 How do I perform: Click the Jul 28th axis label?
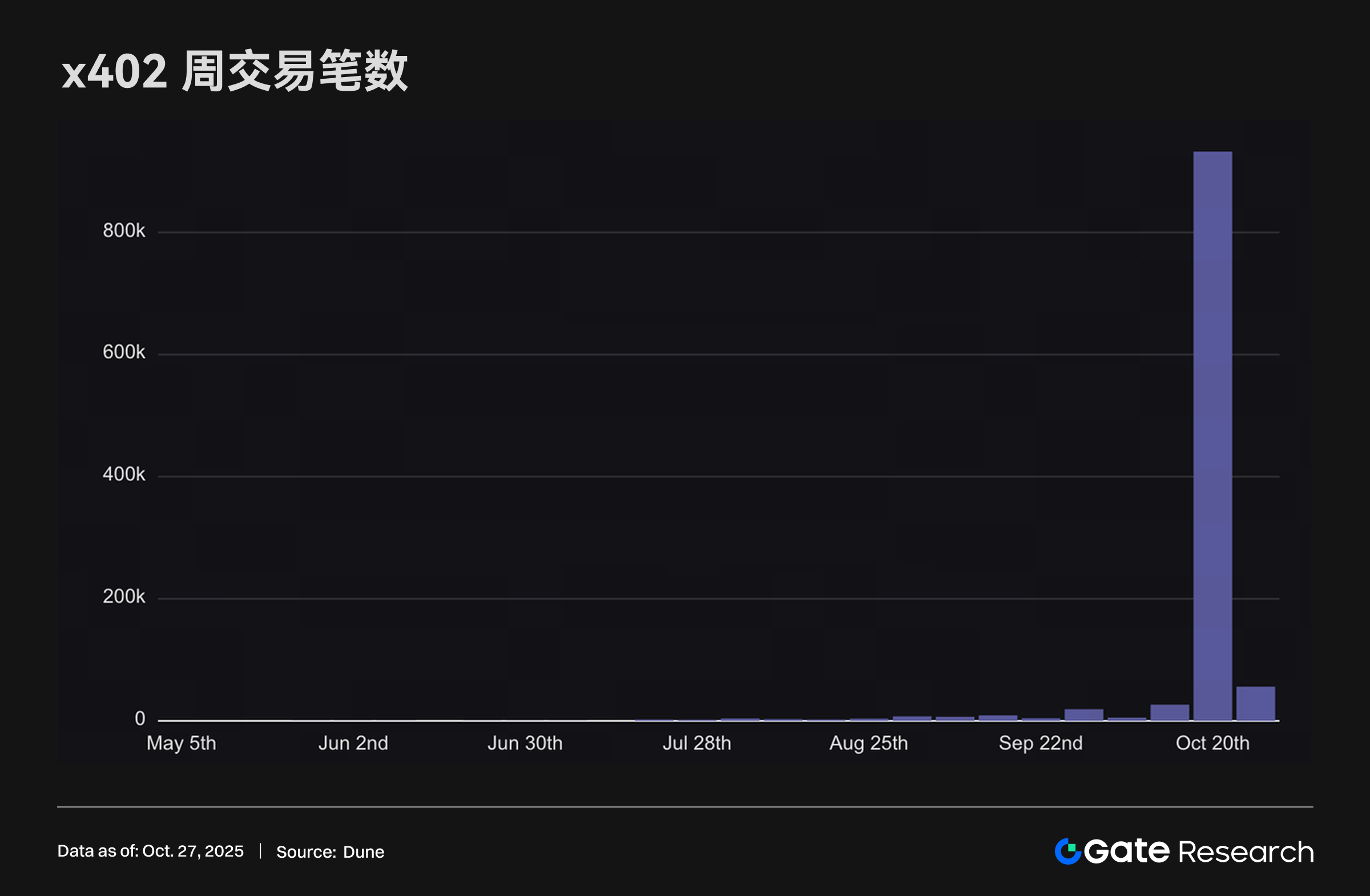coord(696,743)
